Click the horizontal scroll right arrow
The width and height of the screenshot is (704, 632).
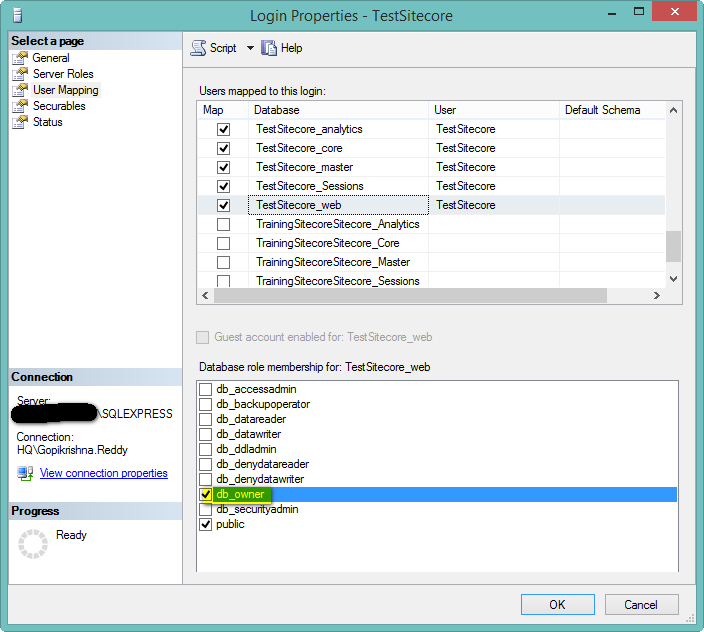(657, 295)
